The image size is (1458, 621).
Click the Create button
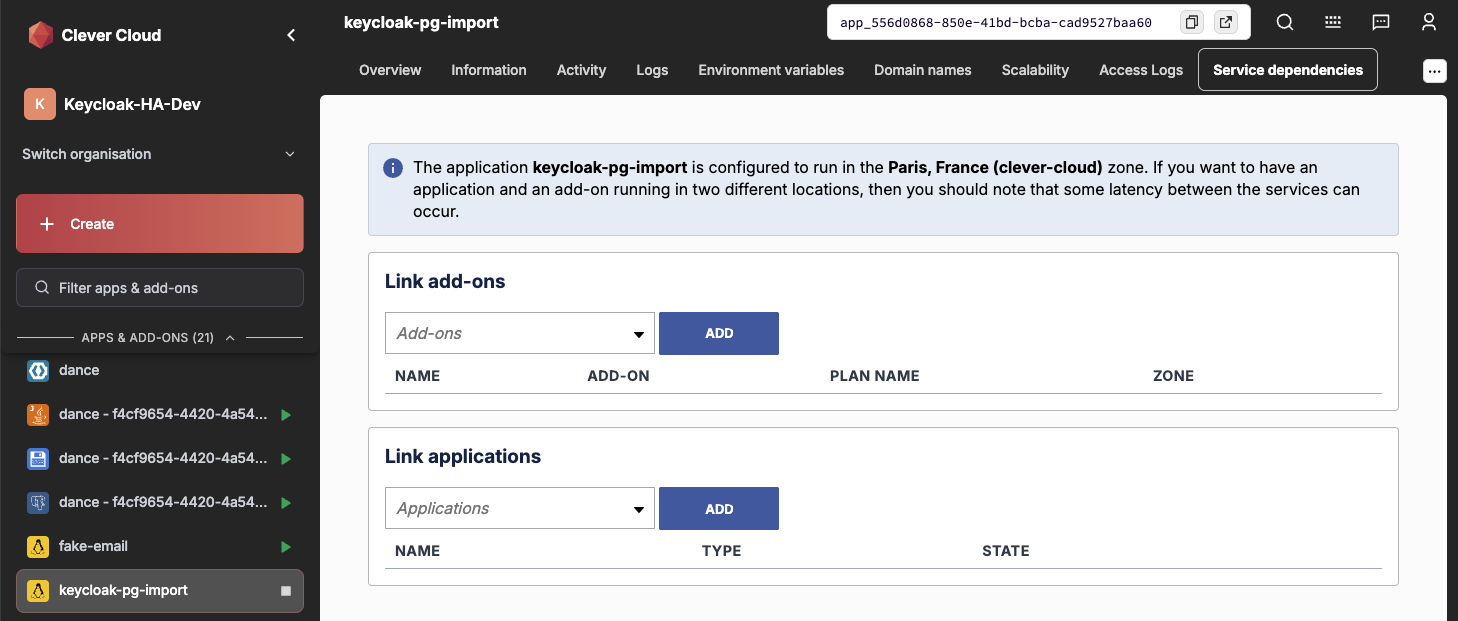click(x=160, y=224)
